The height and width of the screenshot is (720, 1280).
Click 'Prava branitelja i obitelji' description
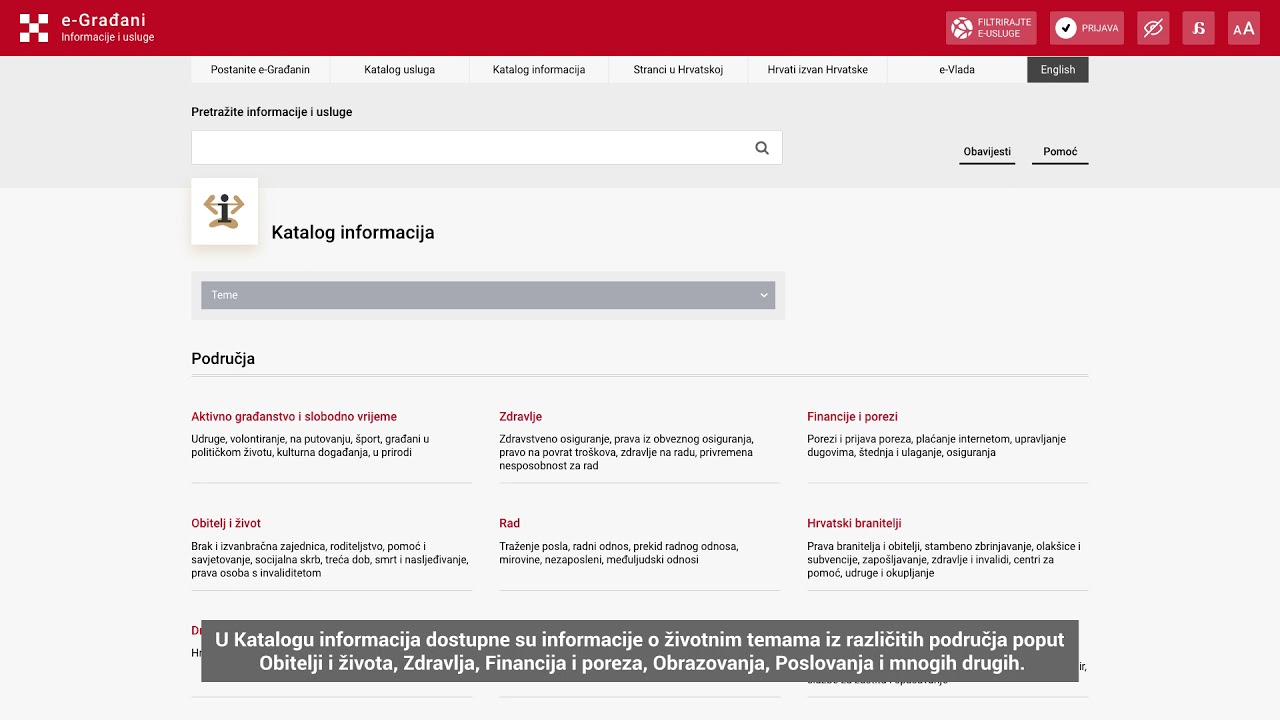pos(944,560)
